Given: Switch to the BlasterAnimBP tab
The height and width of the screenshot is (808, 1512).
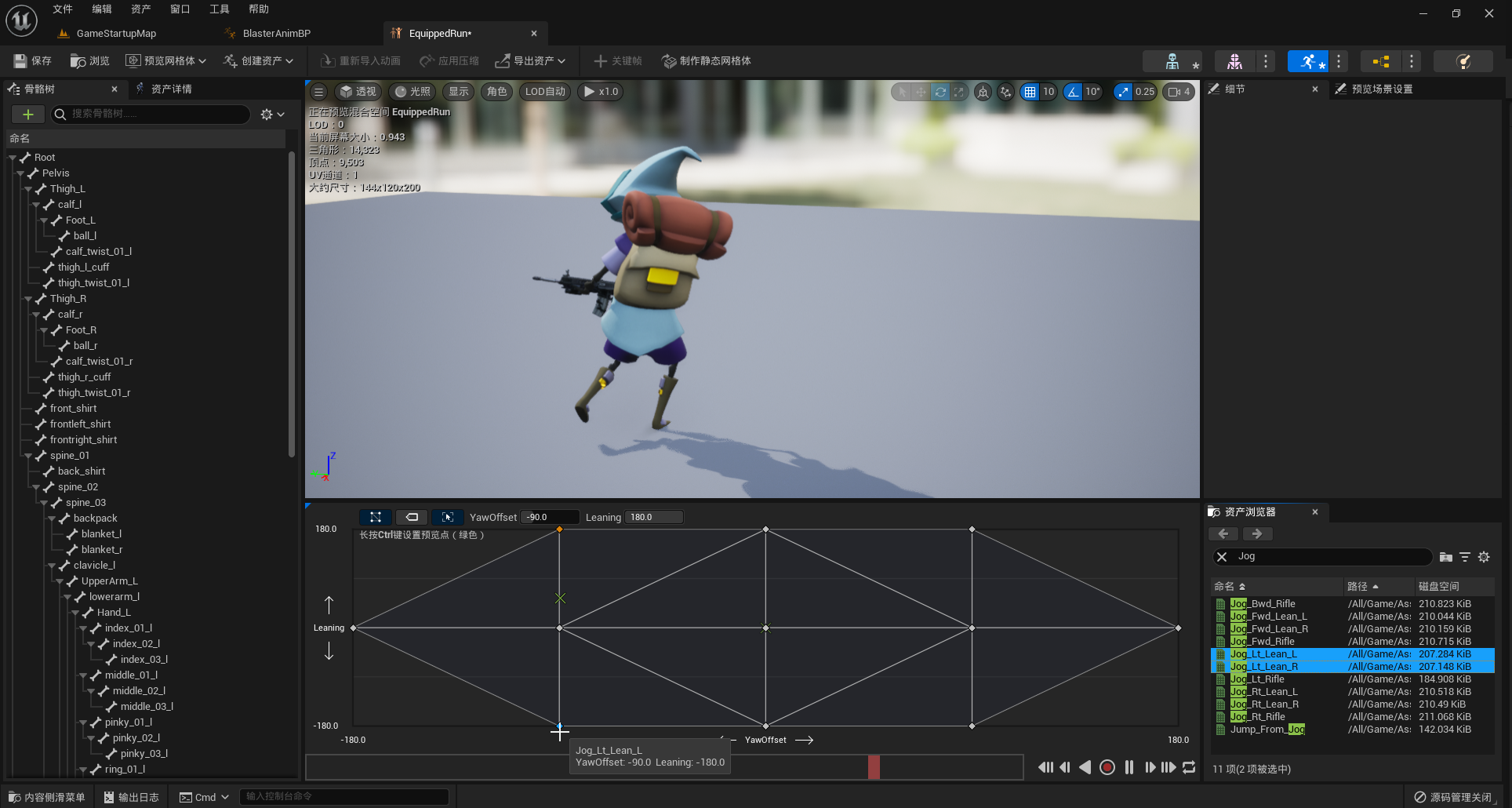Looking at the screenshot, I should pos(276,34).
